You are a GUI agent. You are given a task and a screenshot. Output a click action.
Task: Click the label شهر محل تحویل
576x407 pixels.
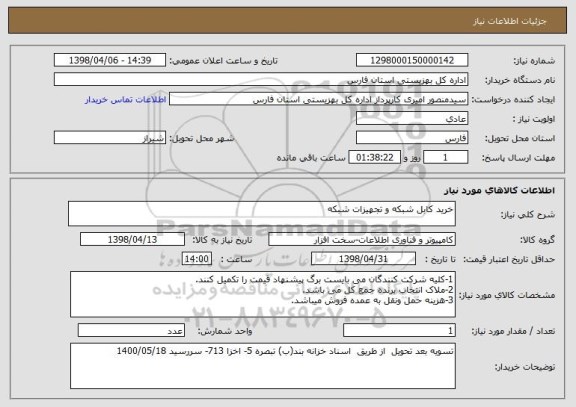[202, 138]
